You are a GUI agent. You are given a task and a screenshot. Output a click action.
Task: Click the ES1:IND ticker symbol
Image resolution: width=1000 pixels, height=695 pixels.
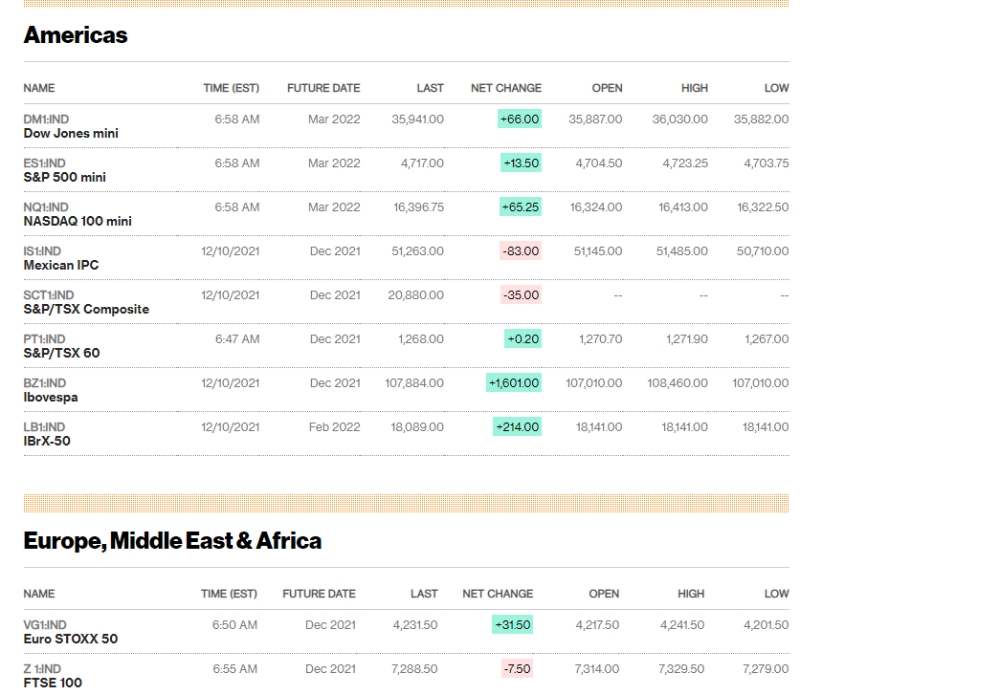point(45,163)
